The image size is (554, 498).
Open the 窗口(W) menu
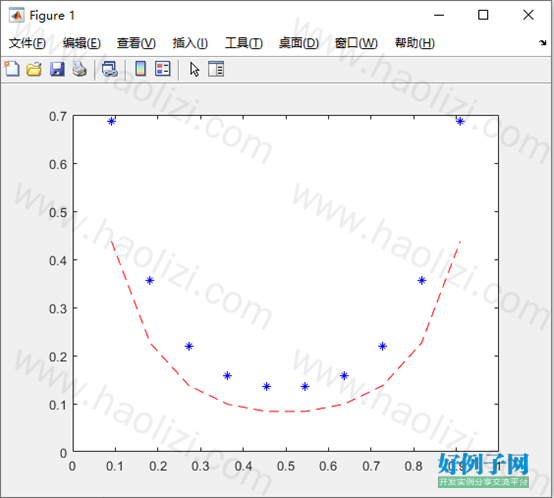356,43
